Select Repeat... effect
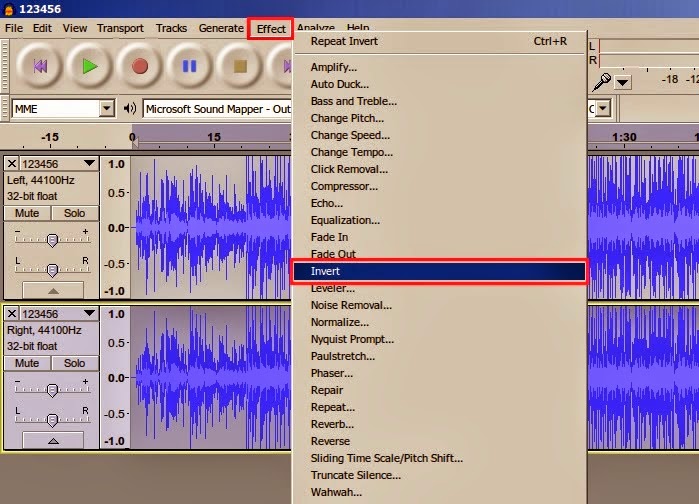The height and width of the screenshot is (504, 699). [x=439, y=407]
